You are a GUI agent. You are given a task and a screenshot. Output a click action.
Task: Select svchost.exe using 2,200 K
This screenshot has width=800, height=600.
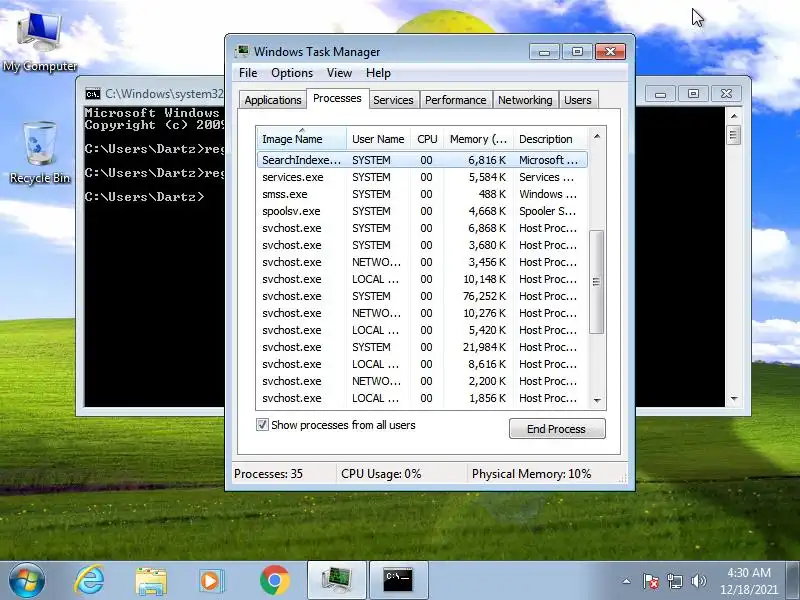coord(422,381)
